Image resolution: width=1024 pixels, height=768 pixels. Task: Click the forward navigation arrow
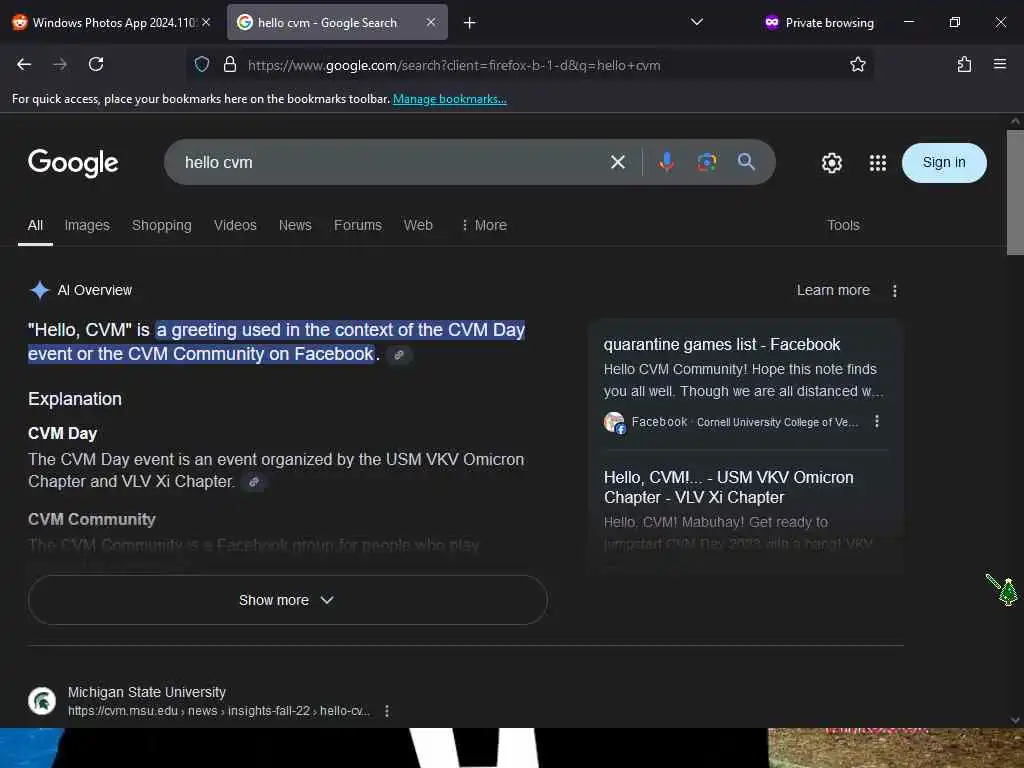[60, 64]
